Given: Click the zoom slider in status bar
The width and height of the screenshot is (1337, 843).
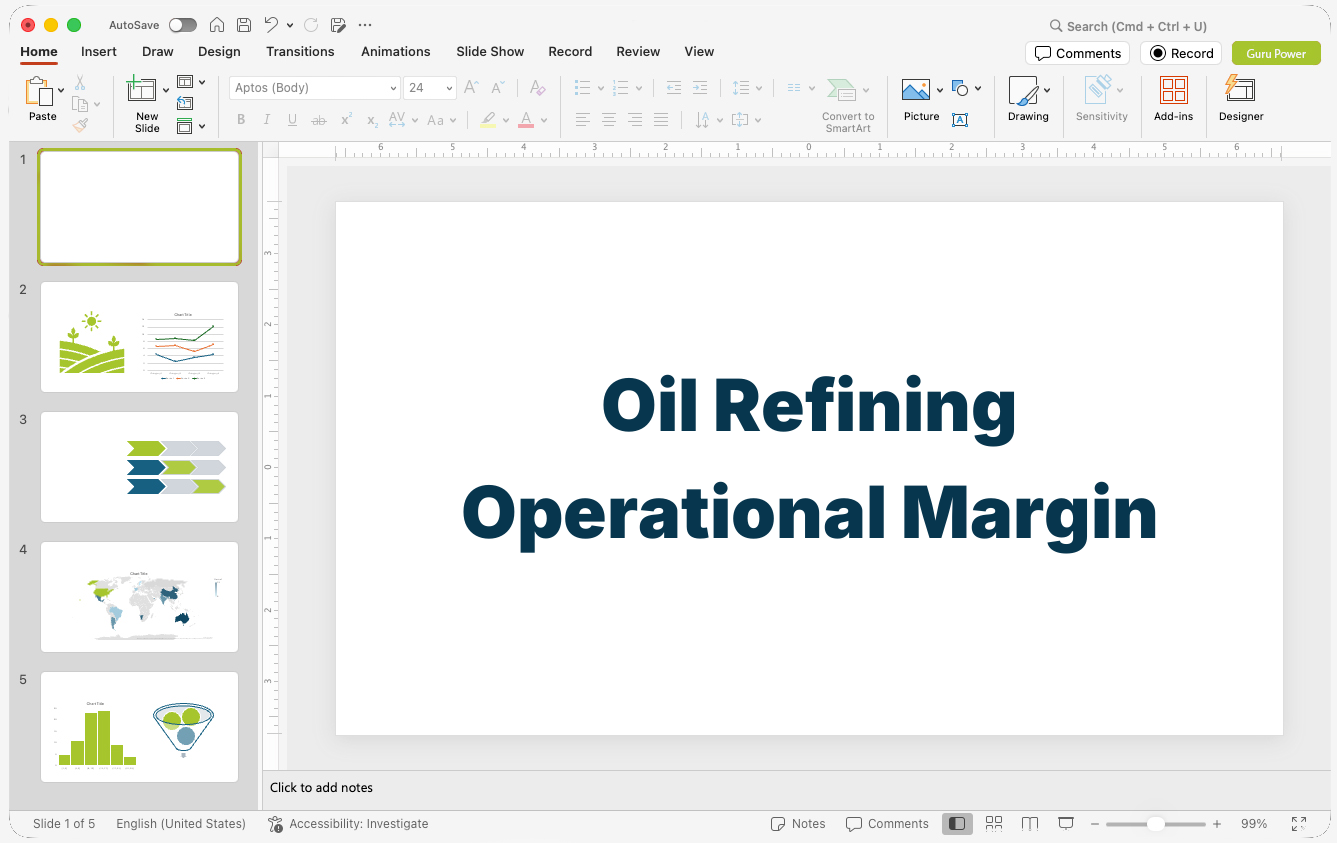Looking at the screenshot, I should [x=1156, y=824].
